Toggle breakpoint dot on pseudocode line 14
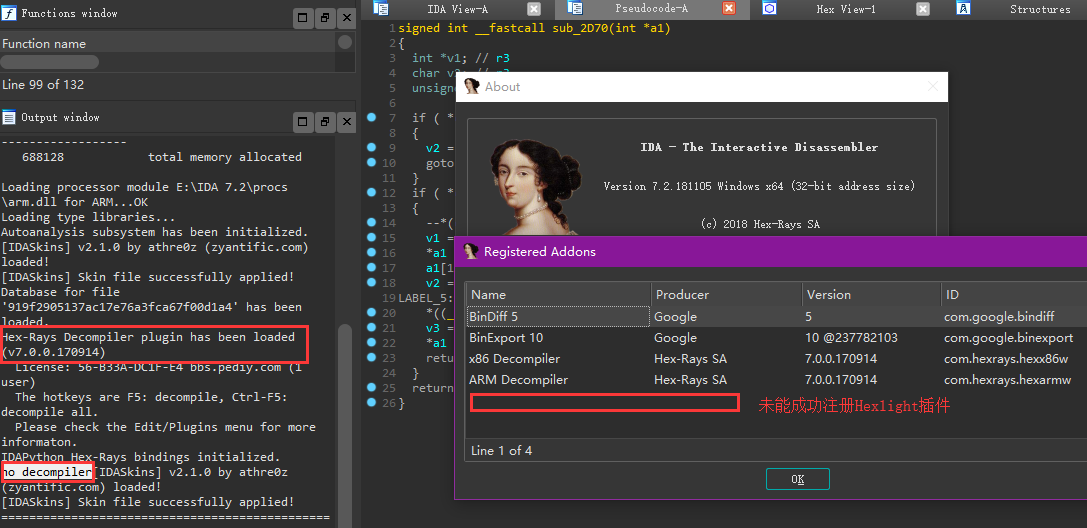Viewport: 1087px width, 528px height. [x=371, y=222]
